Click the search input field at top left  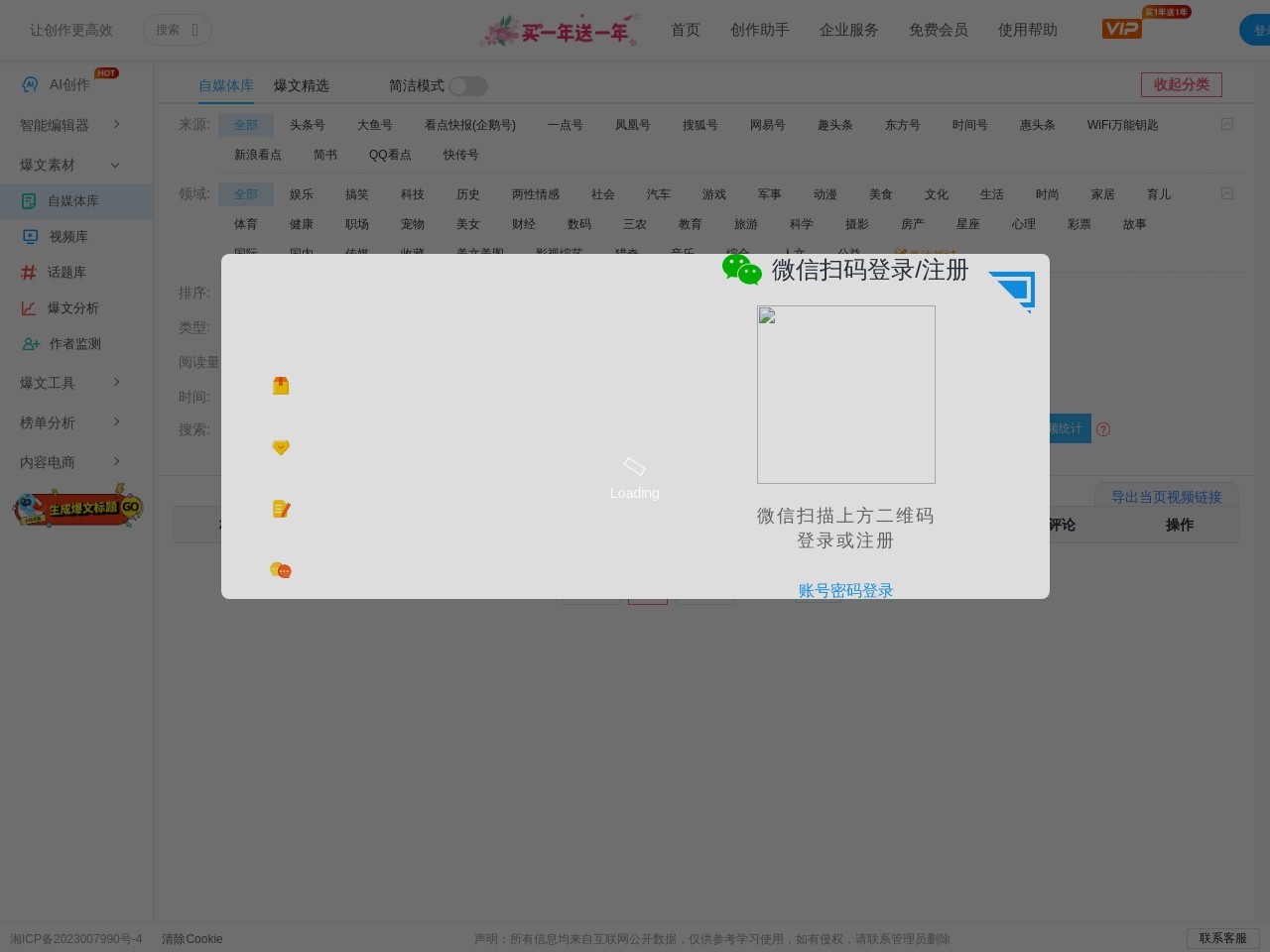pos(178,30)
